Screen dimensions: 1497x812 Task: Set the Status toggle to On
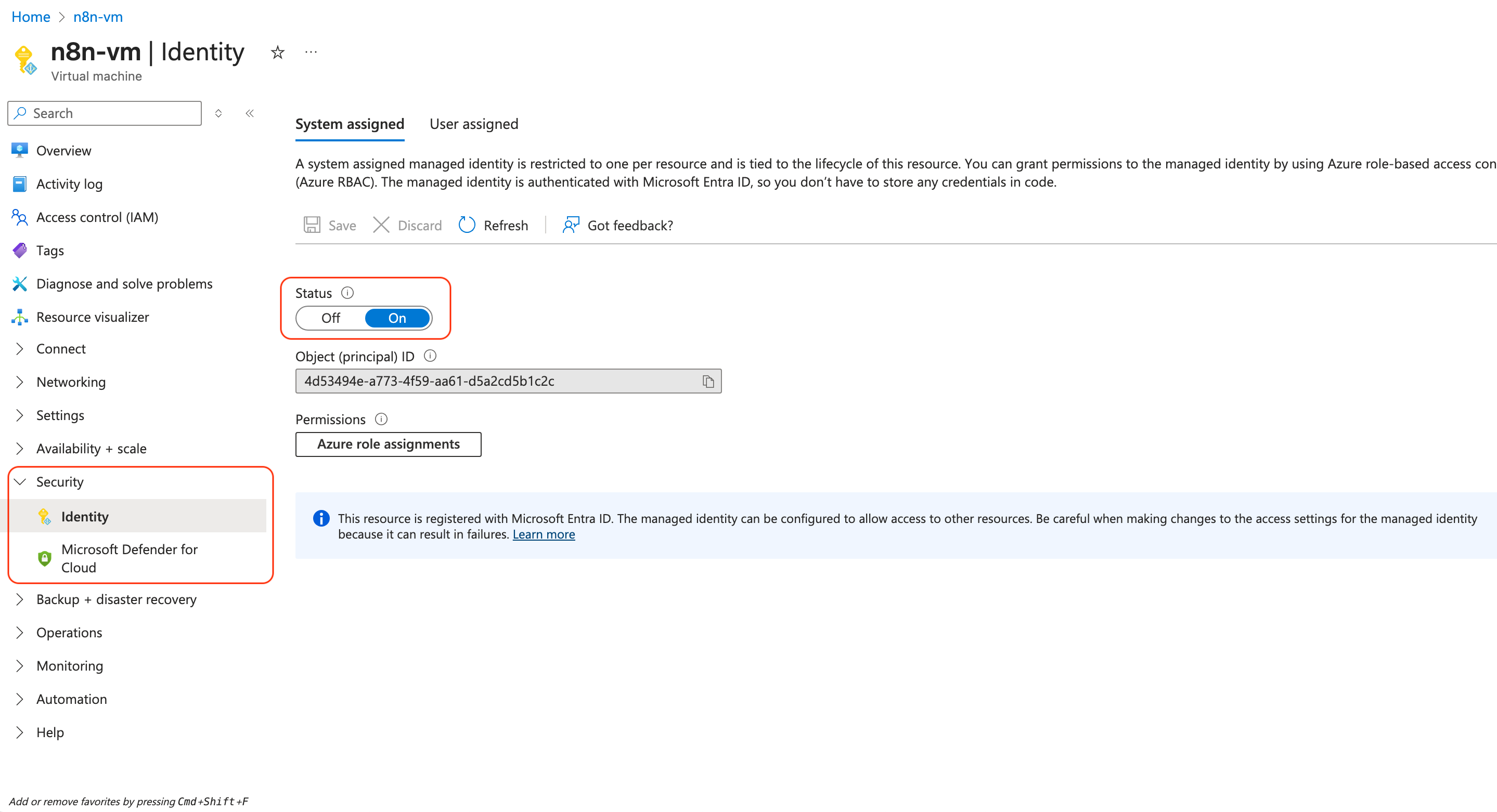pyautogui.click(x=397, y=318)
